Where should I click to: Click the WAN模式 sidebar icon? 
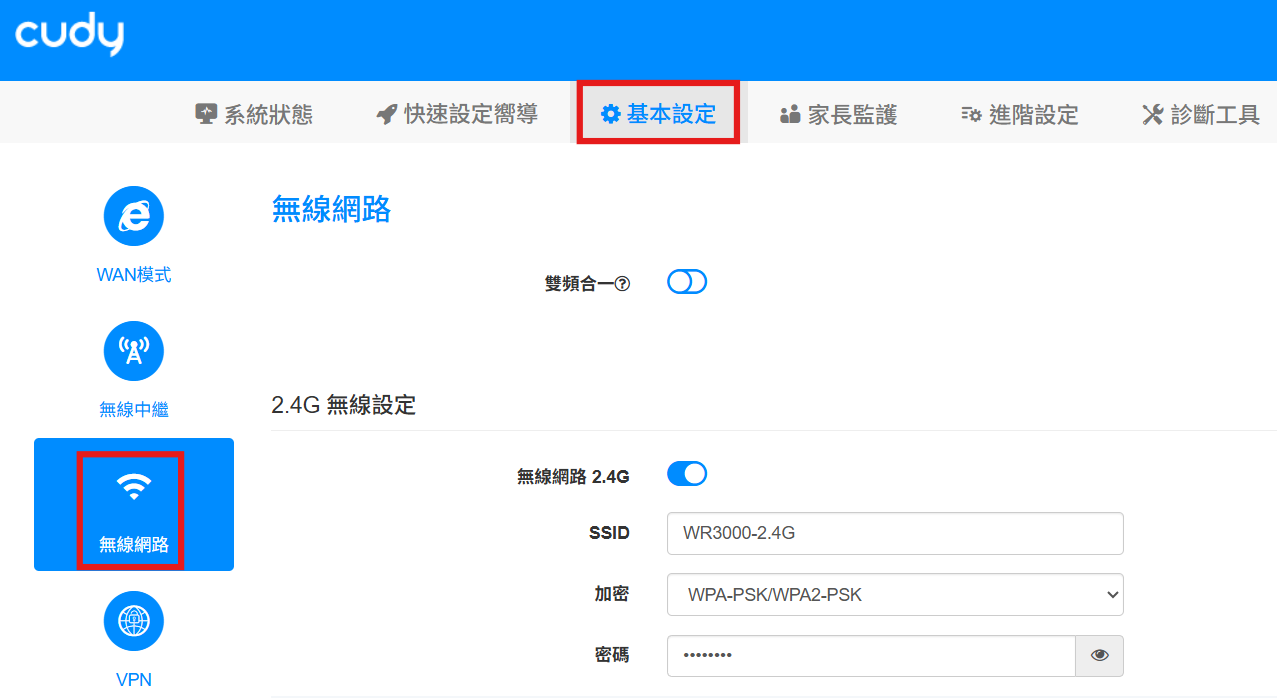point(134,216)
